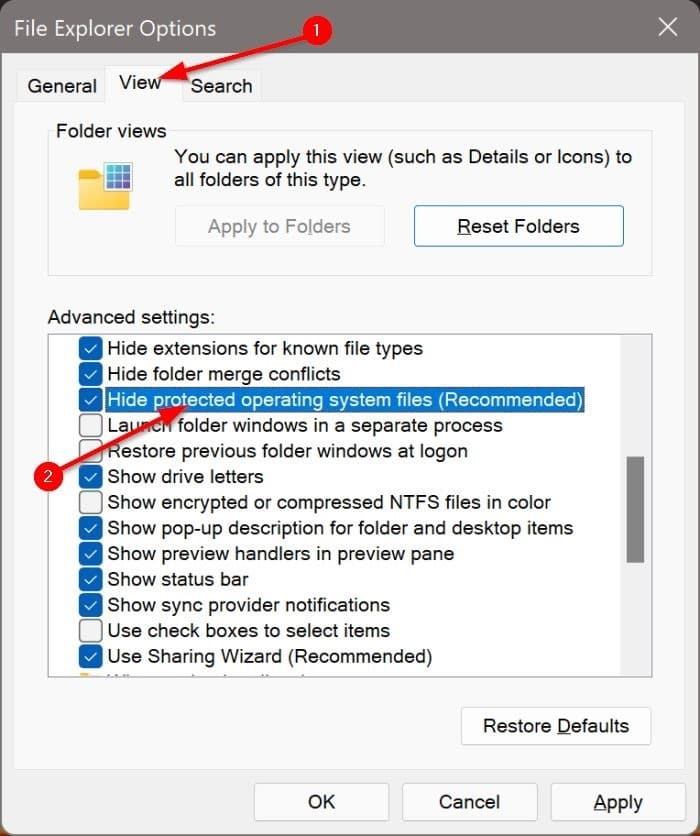Toggle Show preview handlers in preview pane
Screen dimensions: 700x836
click(90, 553)
